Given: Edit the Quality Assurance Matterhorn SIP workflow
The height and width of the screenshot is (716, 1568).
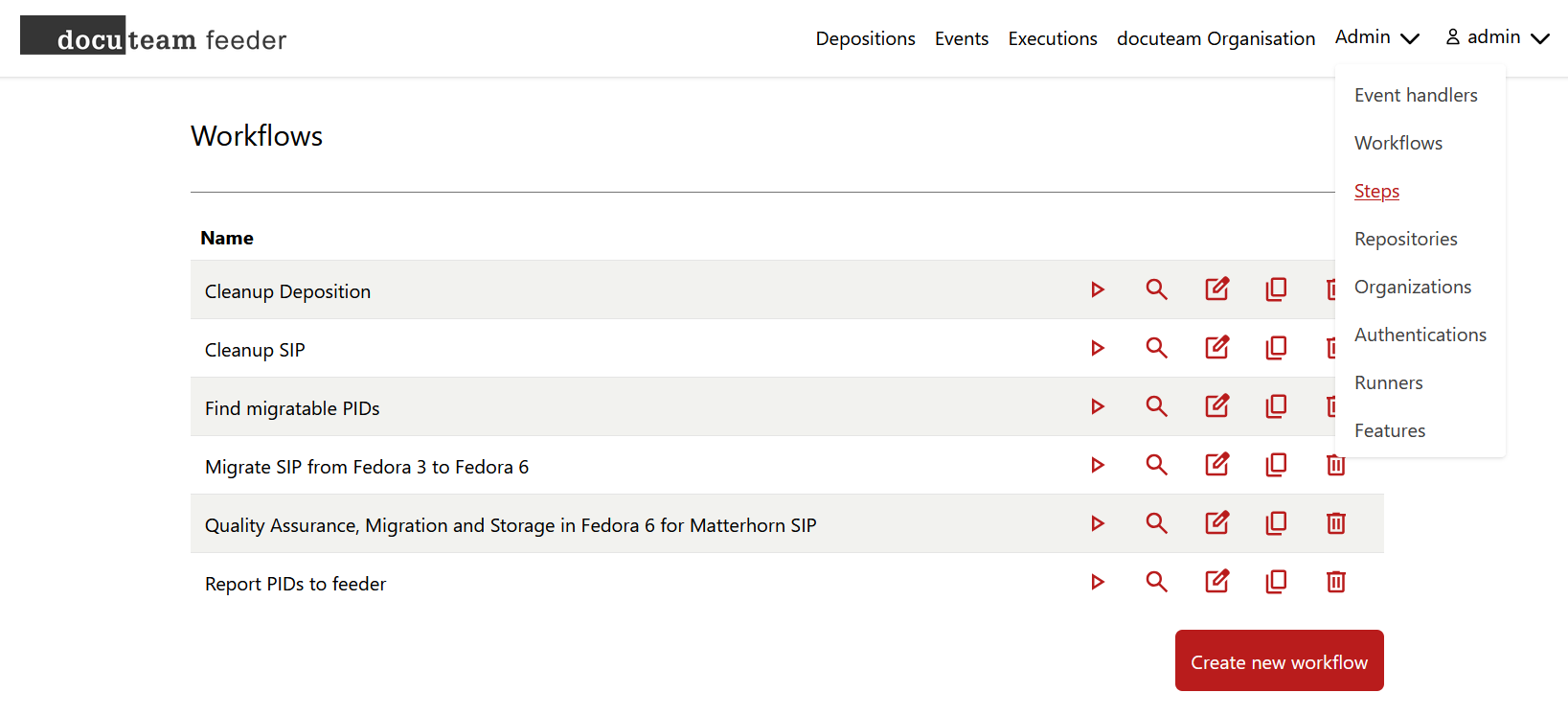Looking at the screenshot, I should (1217, 522).
